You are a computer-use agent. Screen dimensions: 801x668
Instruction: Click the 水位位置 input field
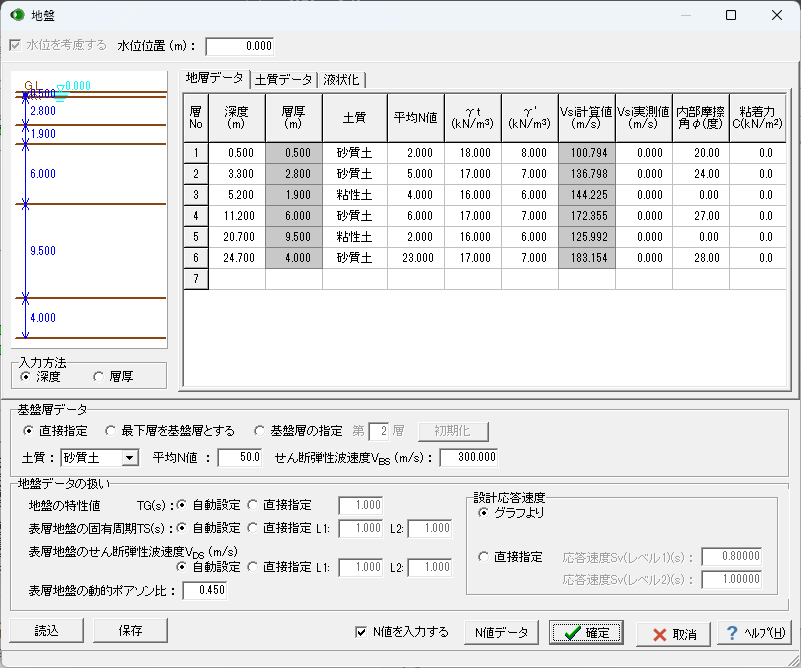pos(238,46)
